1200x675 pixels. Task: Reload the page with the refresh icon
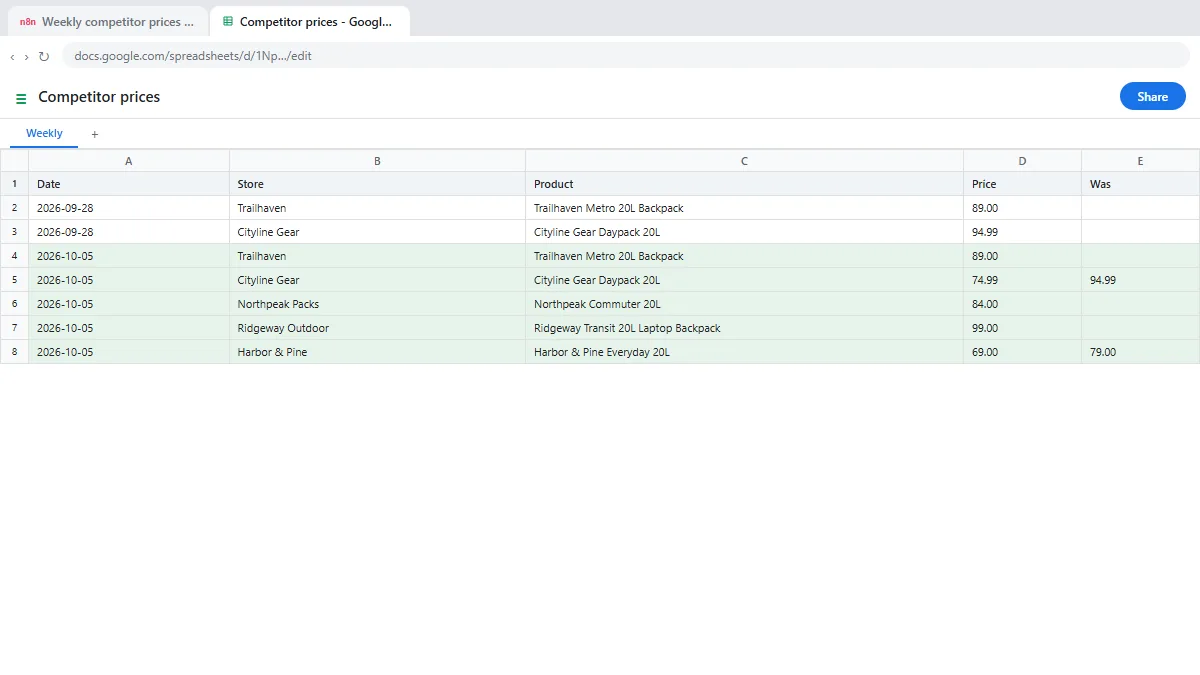44,57
